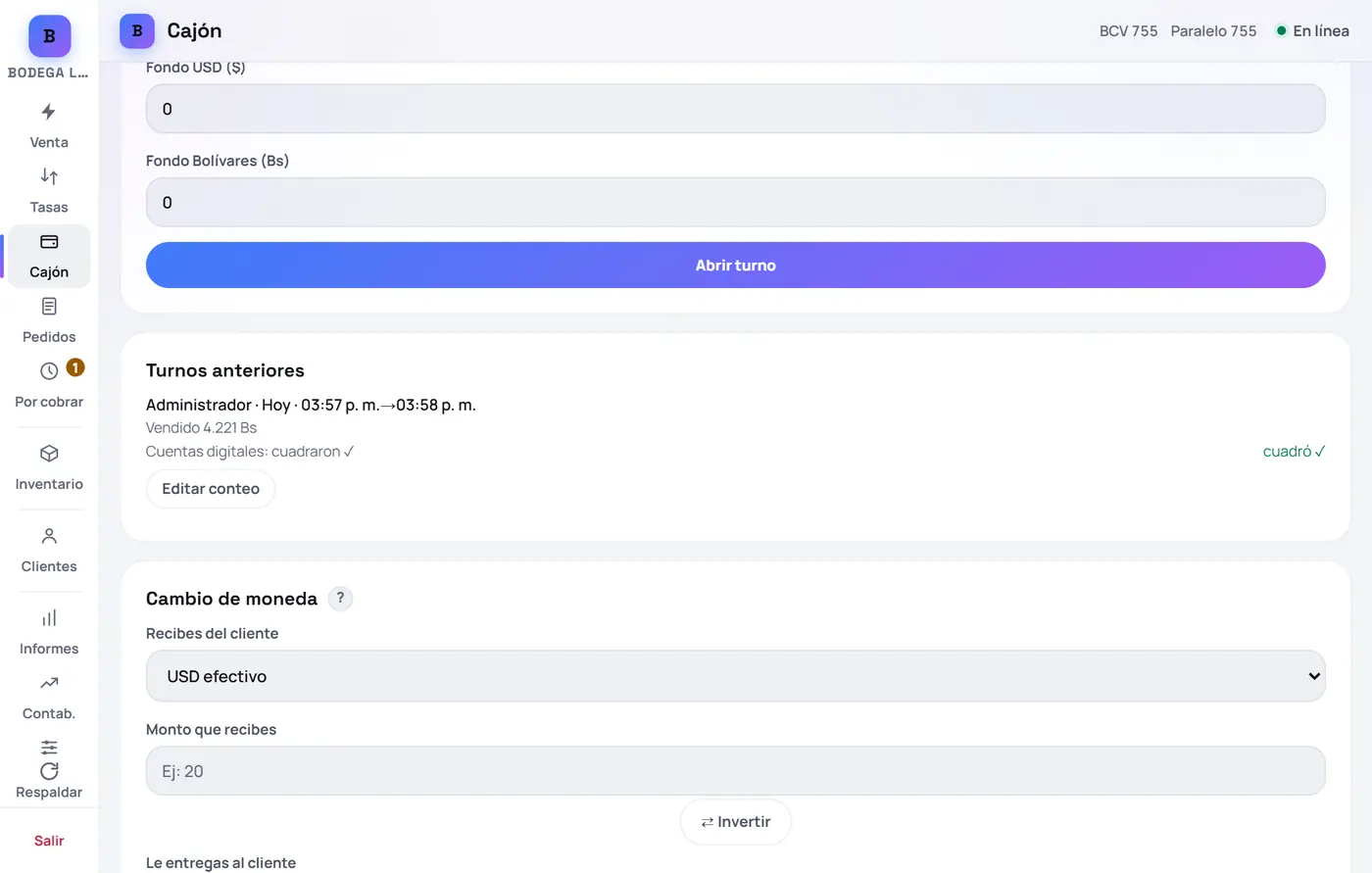This screenshot has height=873, width=1372.
Task: Click the Por cobrar notification badge
Action: [x=75, y=367]
